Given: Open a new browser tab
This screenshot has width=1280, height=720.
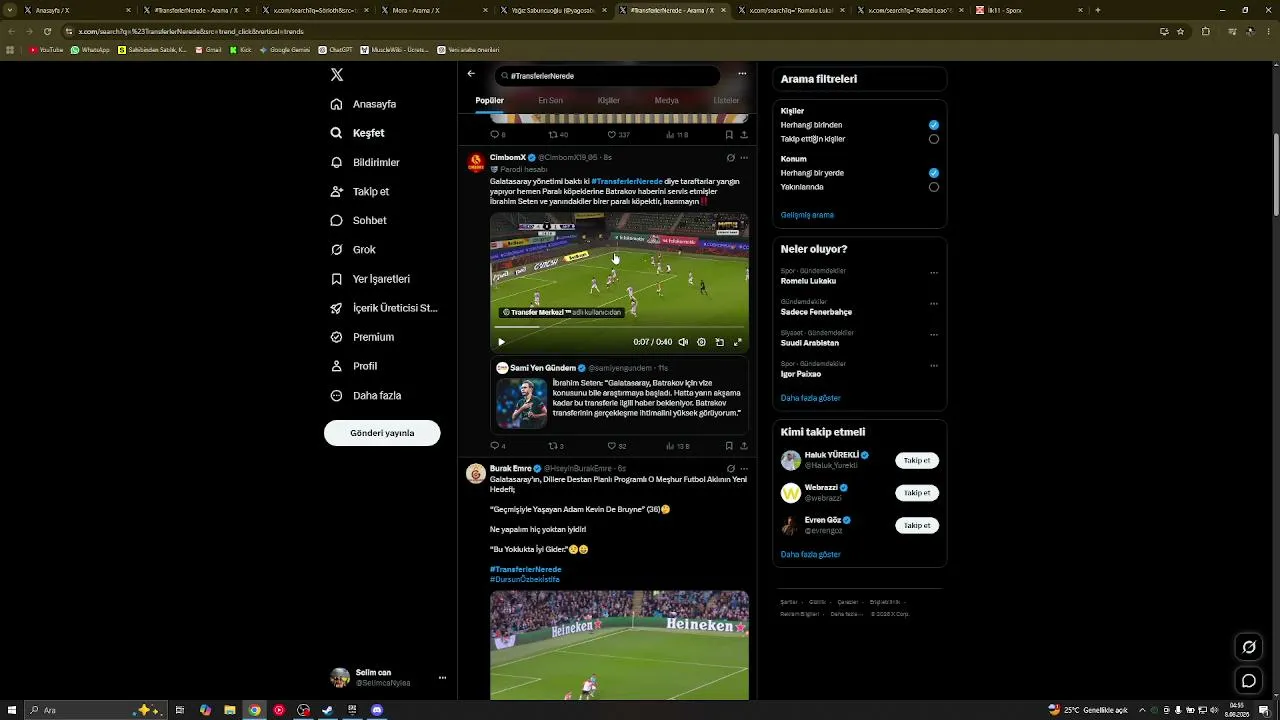Looking at the screenshot, I should pos(1098,10).
